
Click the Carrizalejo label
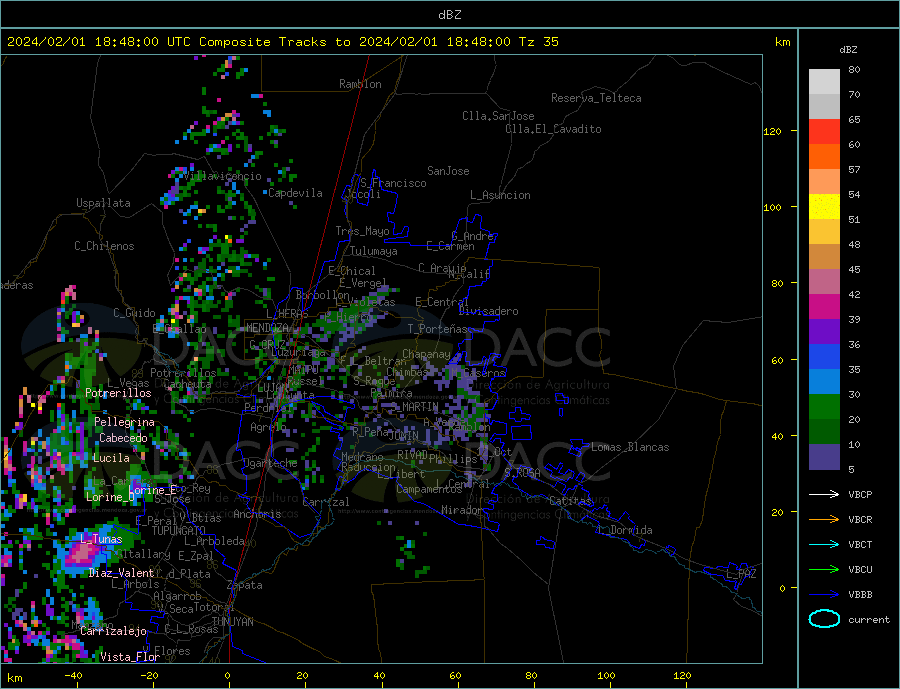coord(114,632)
